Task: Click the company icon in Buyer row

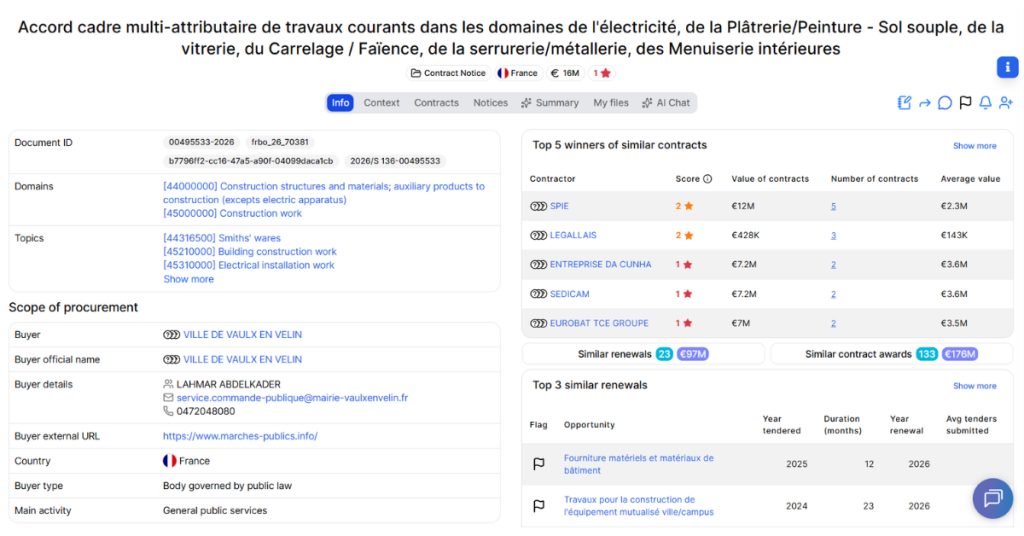Action: tap(171, 335)
